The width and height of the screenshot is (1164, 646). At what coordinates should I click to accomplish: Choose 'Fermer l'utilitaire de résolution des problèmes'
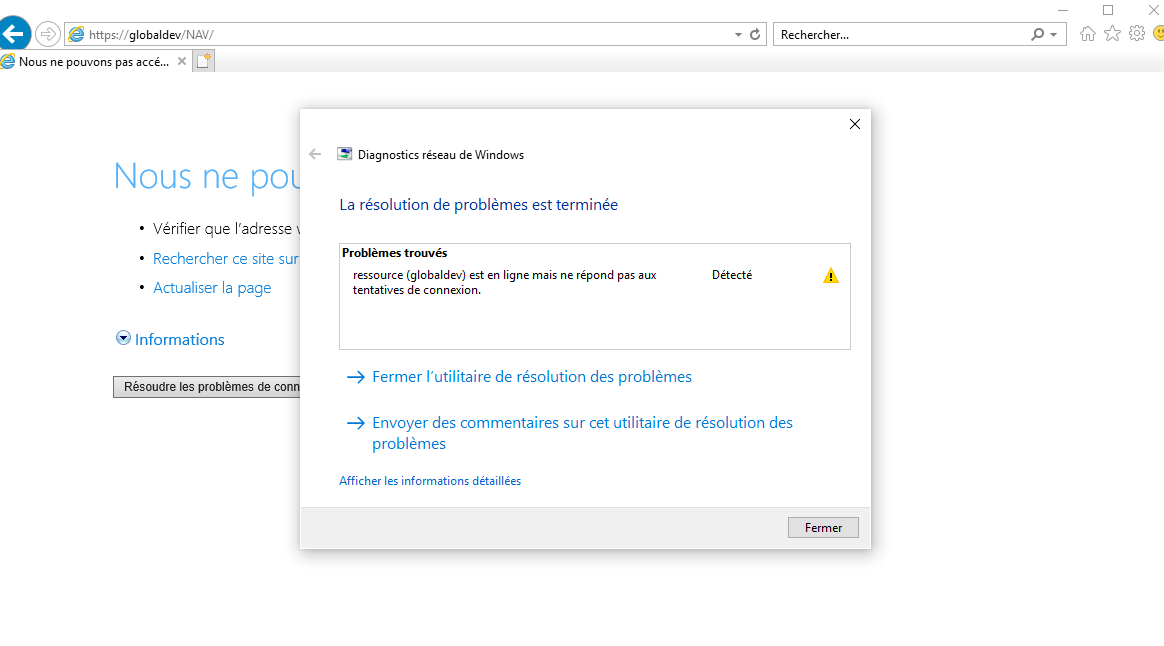pyautogui.click(x=532, y=376)
